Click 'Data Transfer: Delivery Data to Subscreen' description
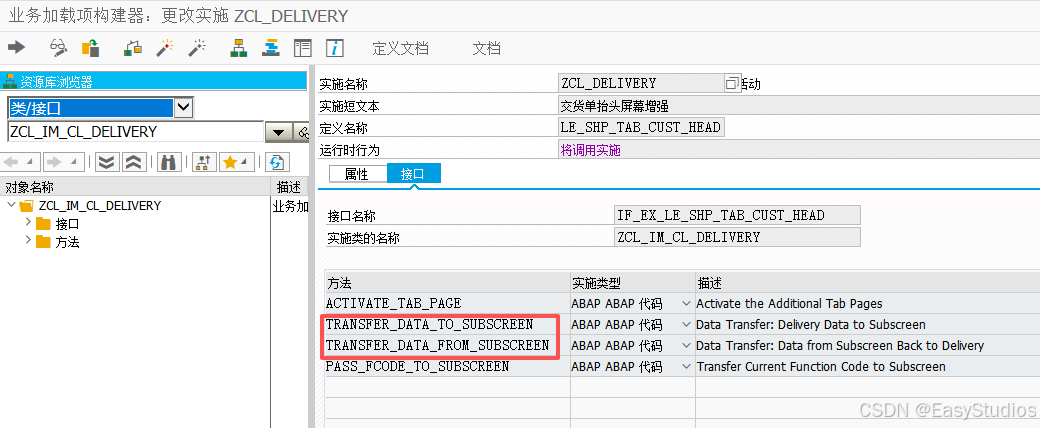 point(811,324)
